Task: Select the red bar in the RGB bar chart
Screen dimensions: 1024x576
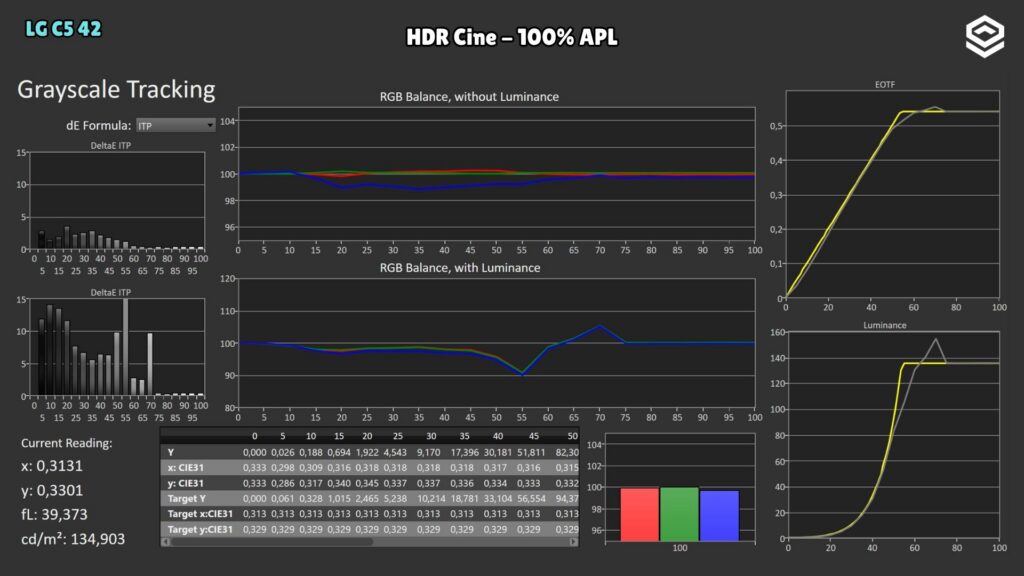Action: tap(639, 515)
